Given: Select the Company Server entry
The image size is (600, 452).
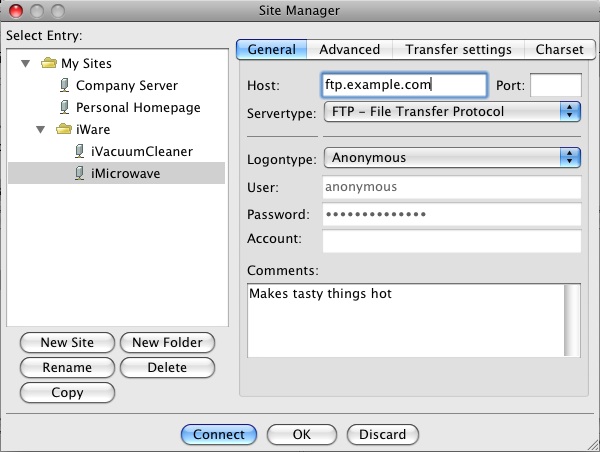Looking at the screenshot, I should click(x=126, y=86).
